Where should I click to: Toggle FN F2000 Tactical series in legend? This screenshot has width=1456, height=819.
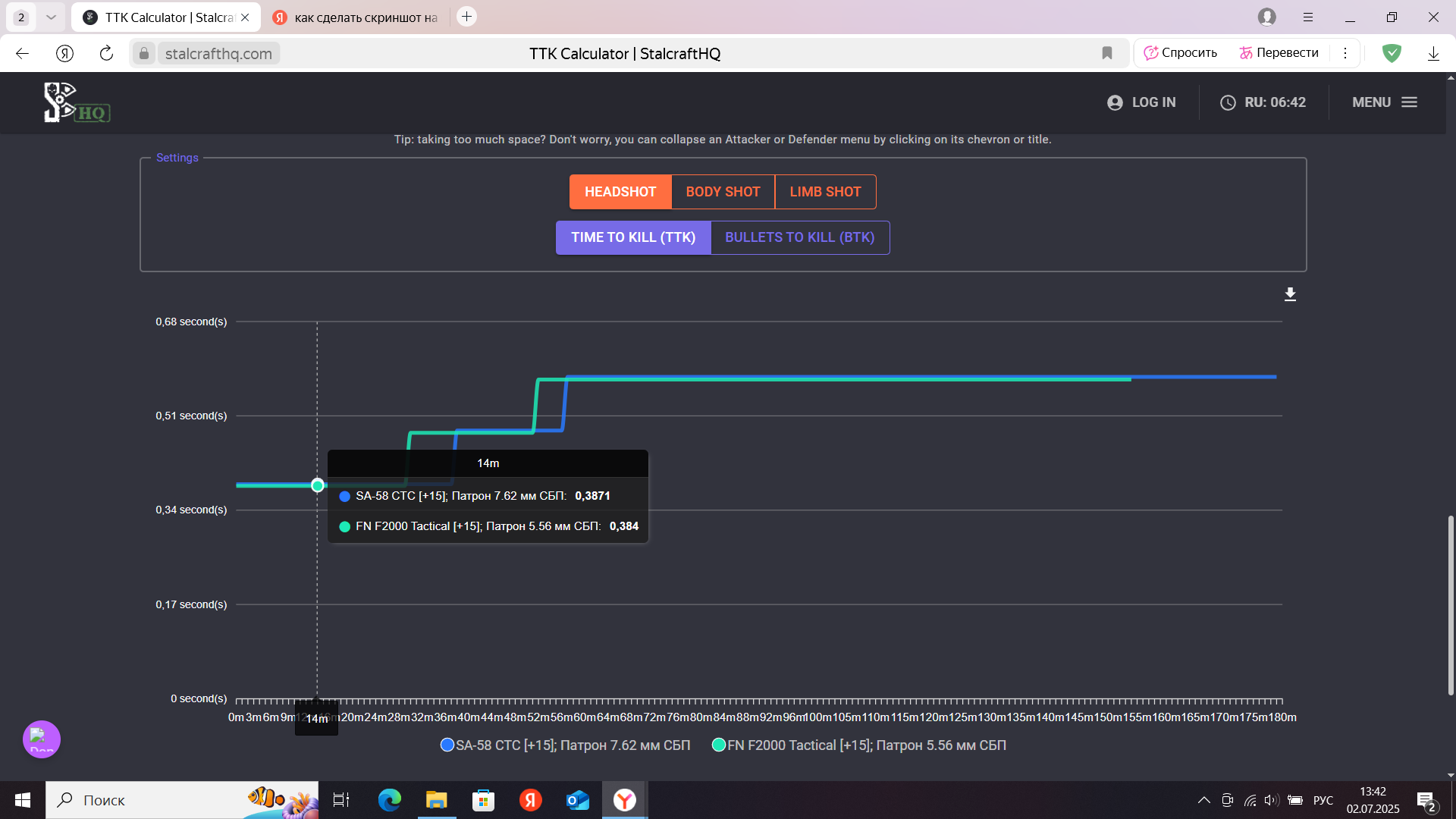859,745
